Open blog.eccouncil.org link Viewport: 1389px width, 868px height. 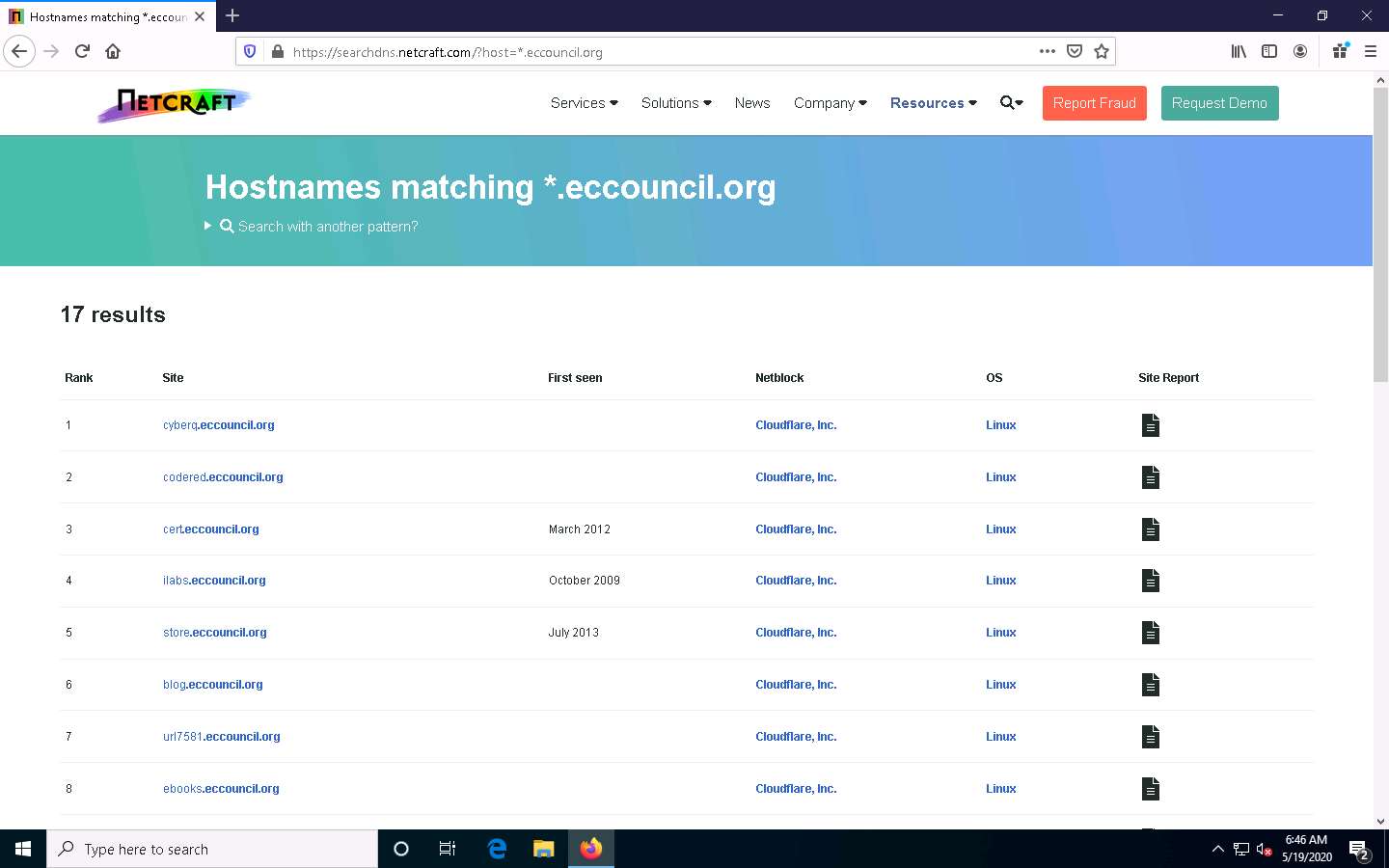[x=213, y=685]
